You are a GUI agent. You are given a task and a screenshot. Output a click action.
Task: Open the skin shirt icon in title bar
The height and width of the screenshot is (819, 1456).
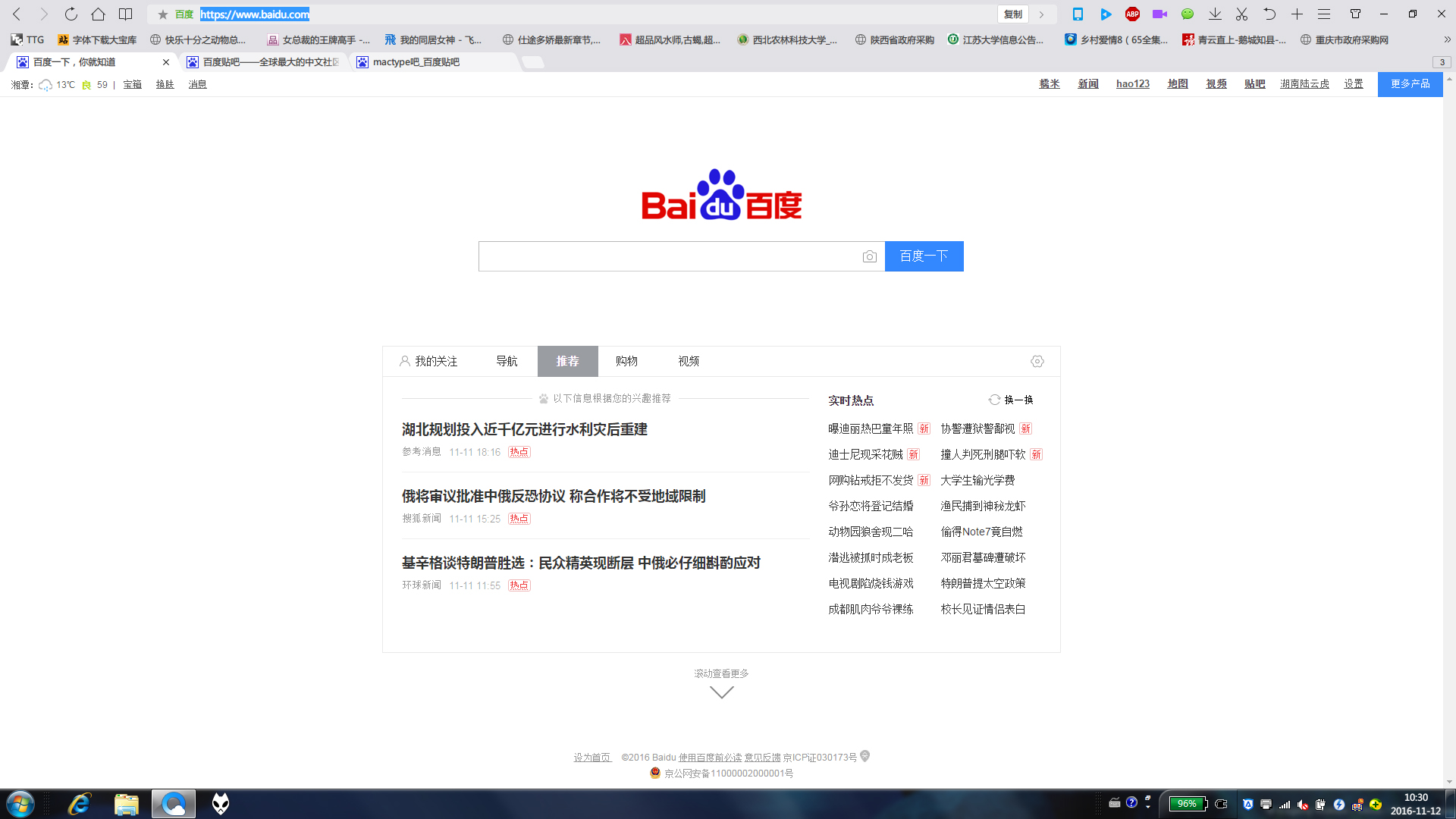(x=1355, y=14)
